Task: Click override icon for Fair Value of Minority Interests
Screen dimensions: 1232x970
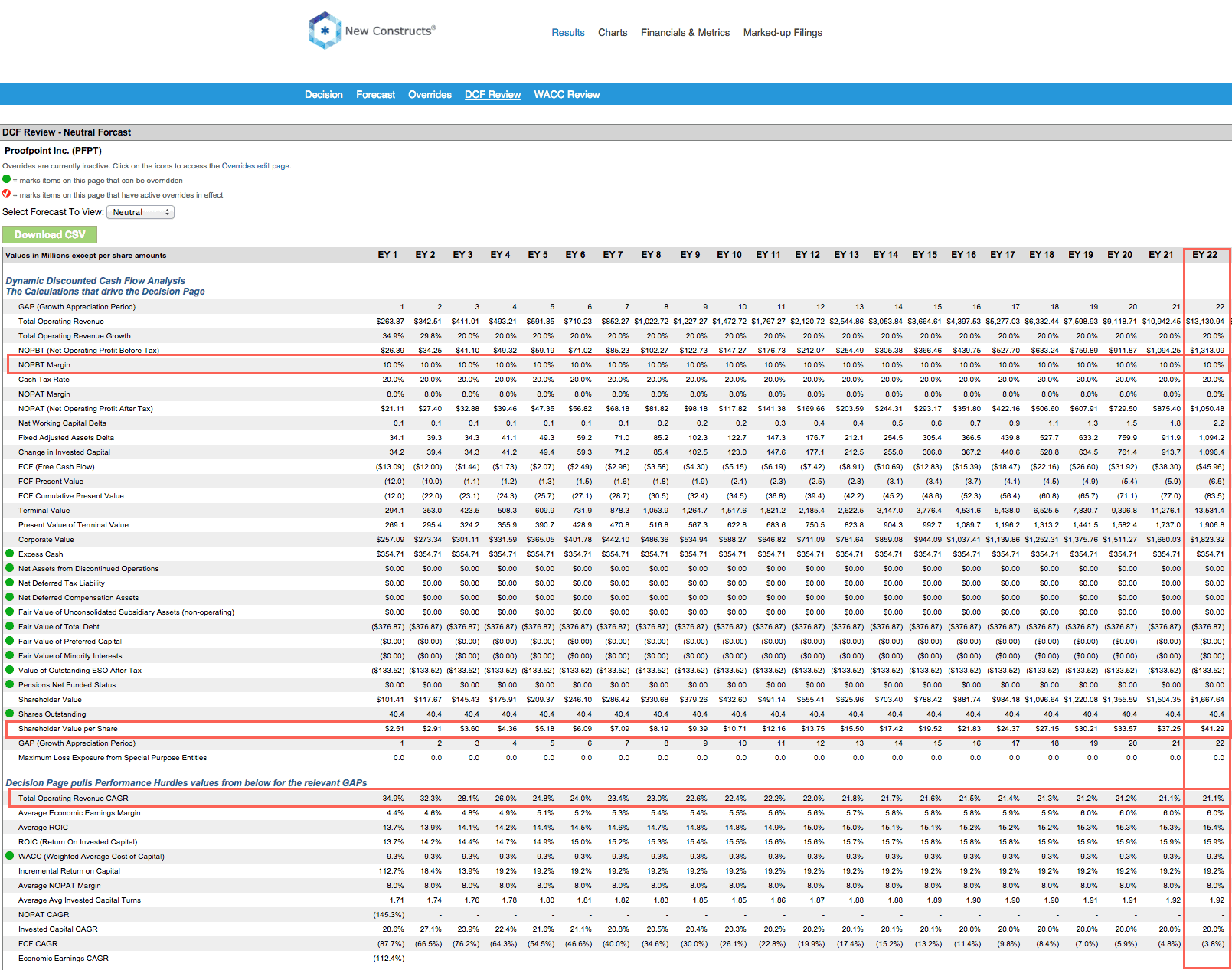Action: (10, 655)
